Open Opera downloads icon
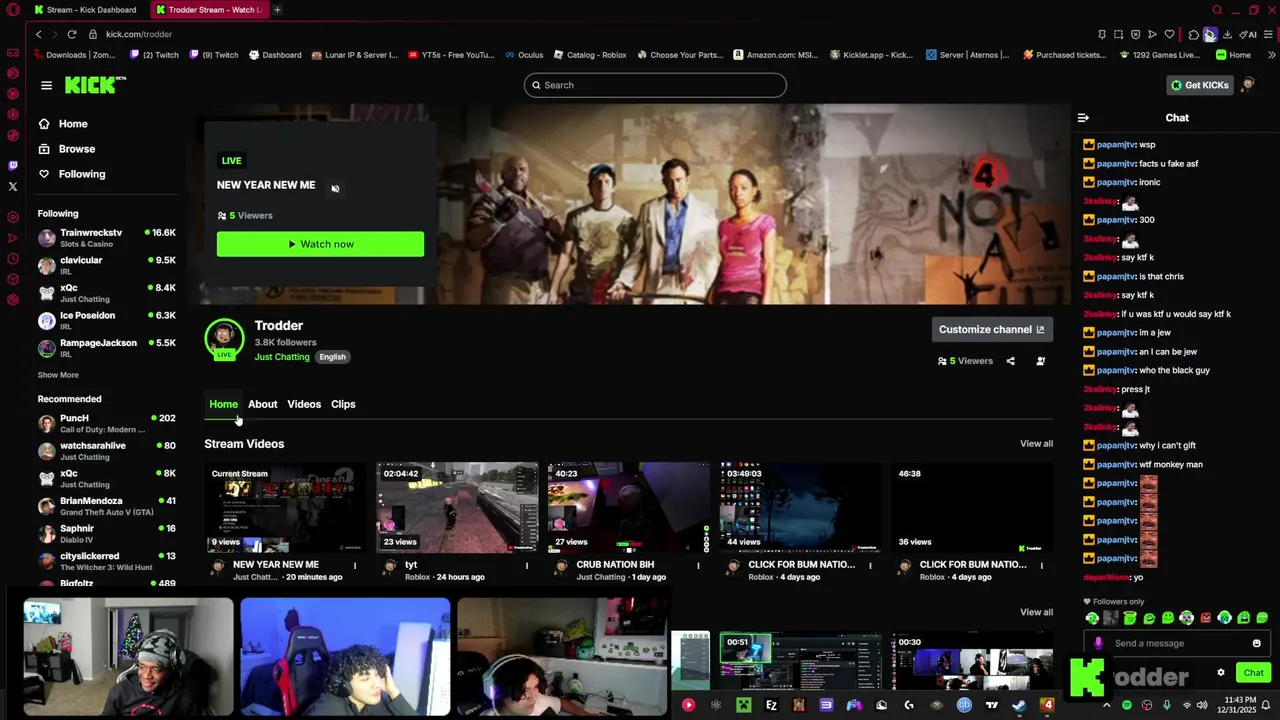This screenshot has height=720, width=1280. [1227, 34]
